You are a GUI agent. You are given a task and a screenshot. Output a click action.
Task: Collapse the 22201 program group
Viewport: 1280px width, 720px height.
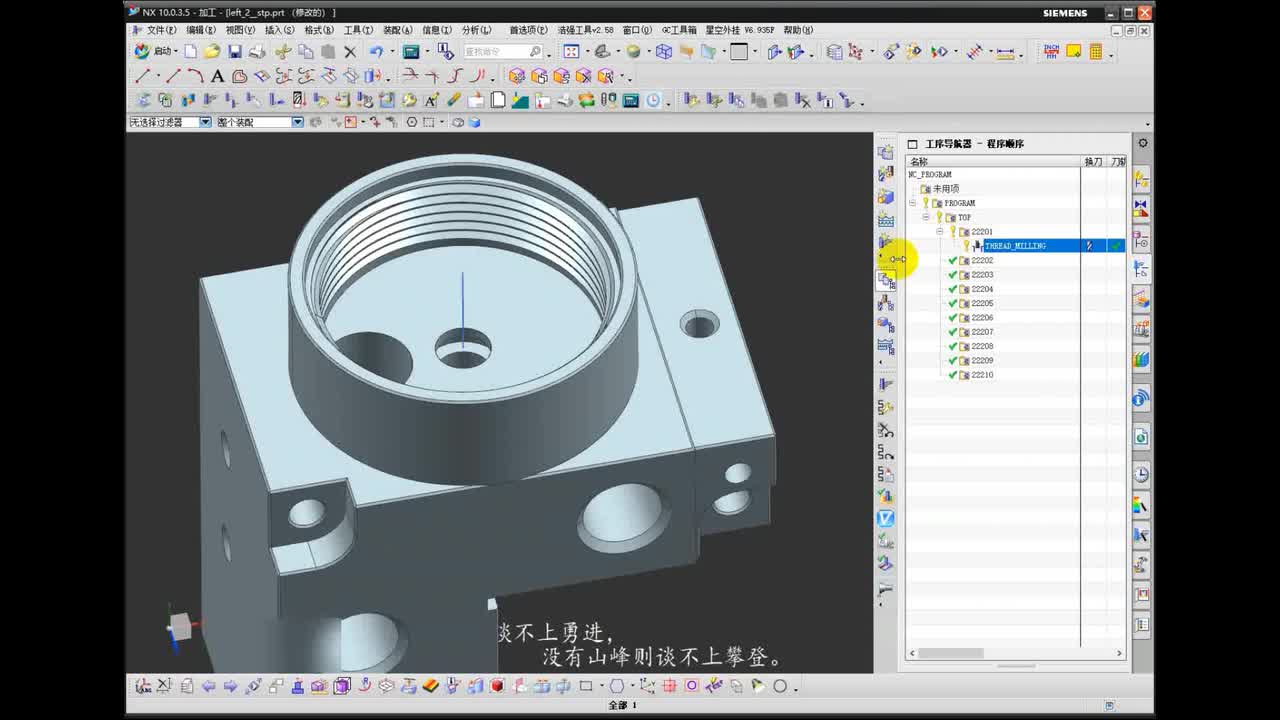940,231
